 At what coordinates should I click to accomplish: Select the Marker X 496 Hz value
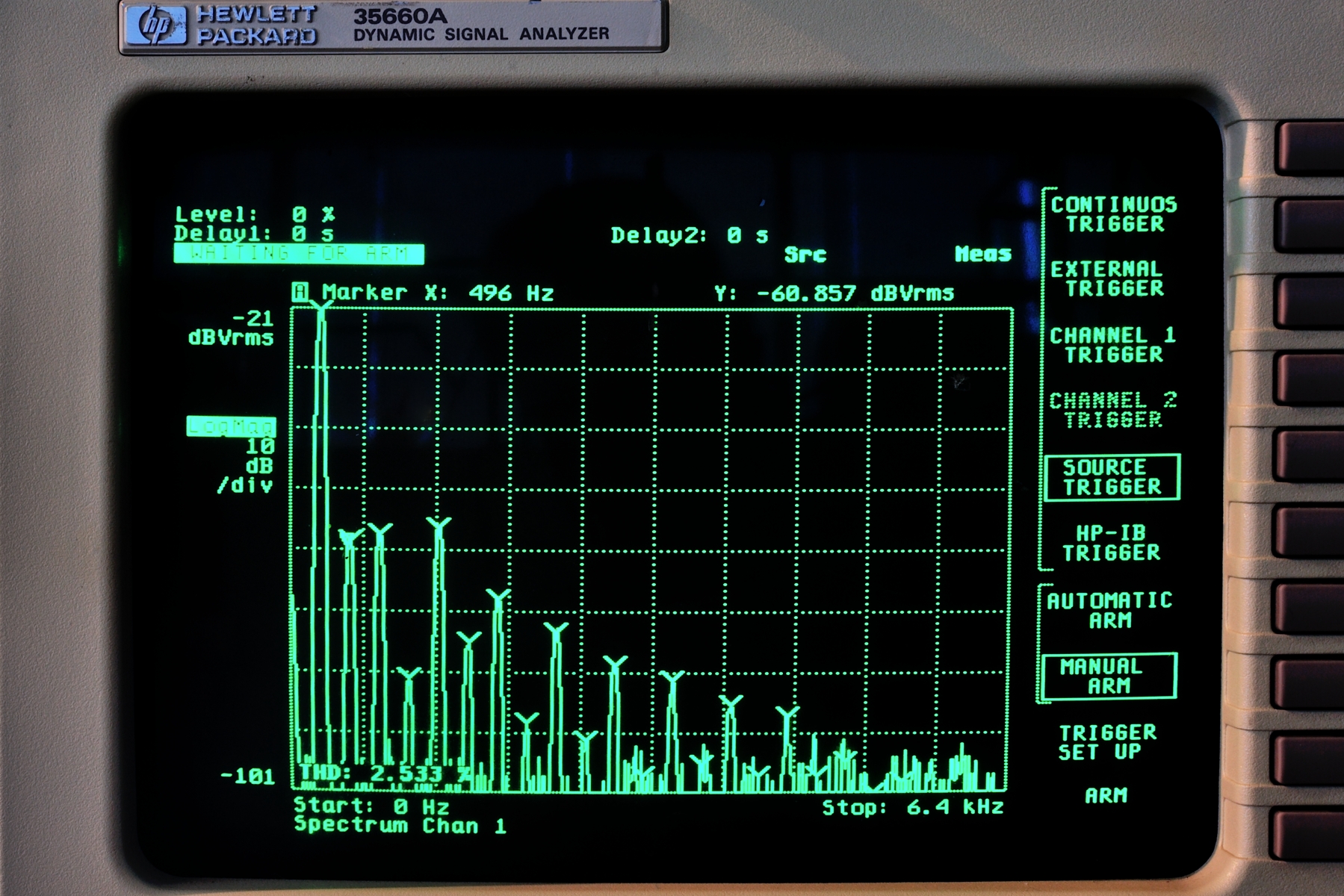511,293
